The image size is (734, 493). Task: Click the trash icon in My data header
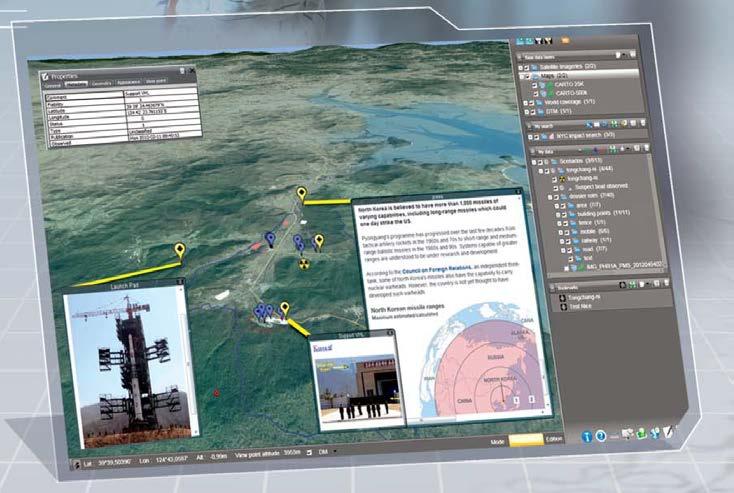pos(646,148)
